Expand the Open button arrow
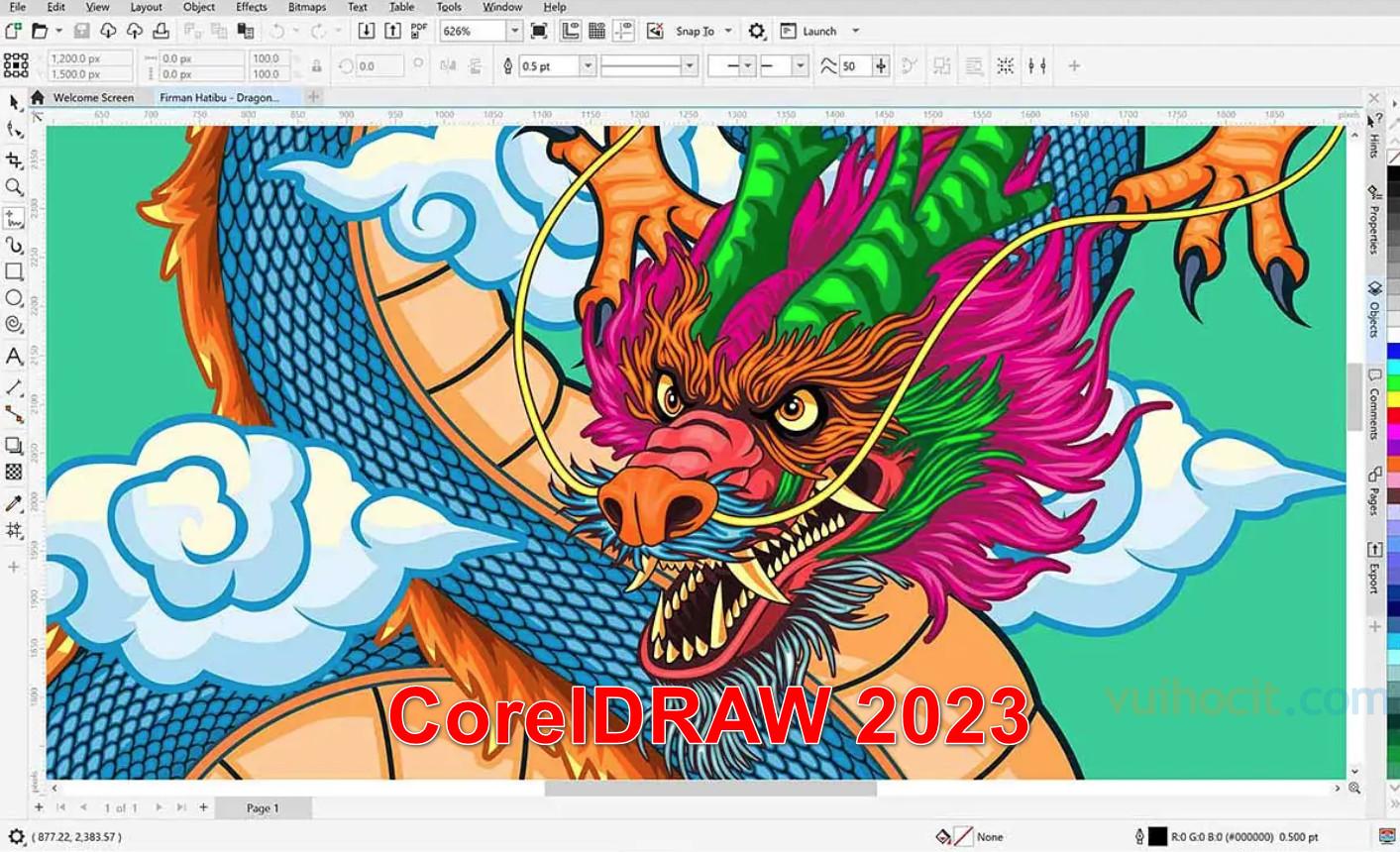The height and width of the screenshot is (852, 1400). [58, 31]
